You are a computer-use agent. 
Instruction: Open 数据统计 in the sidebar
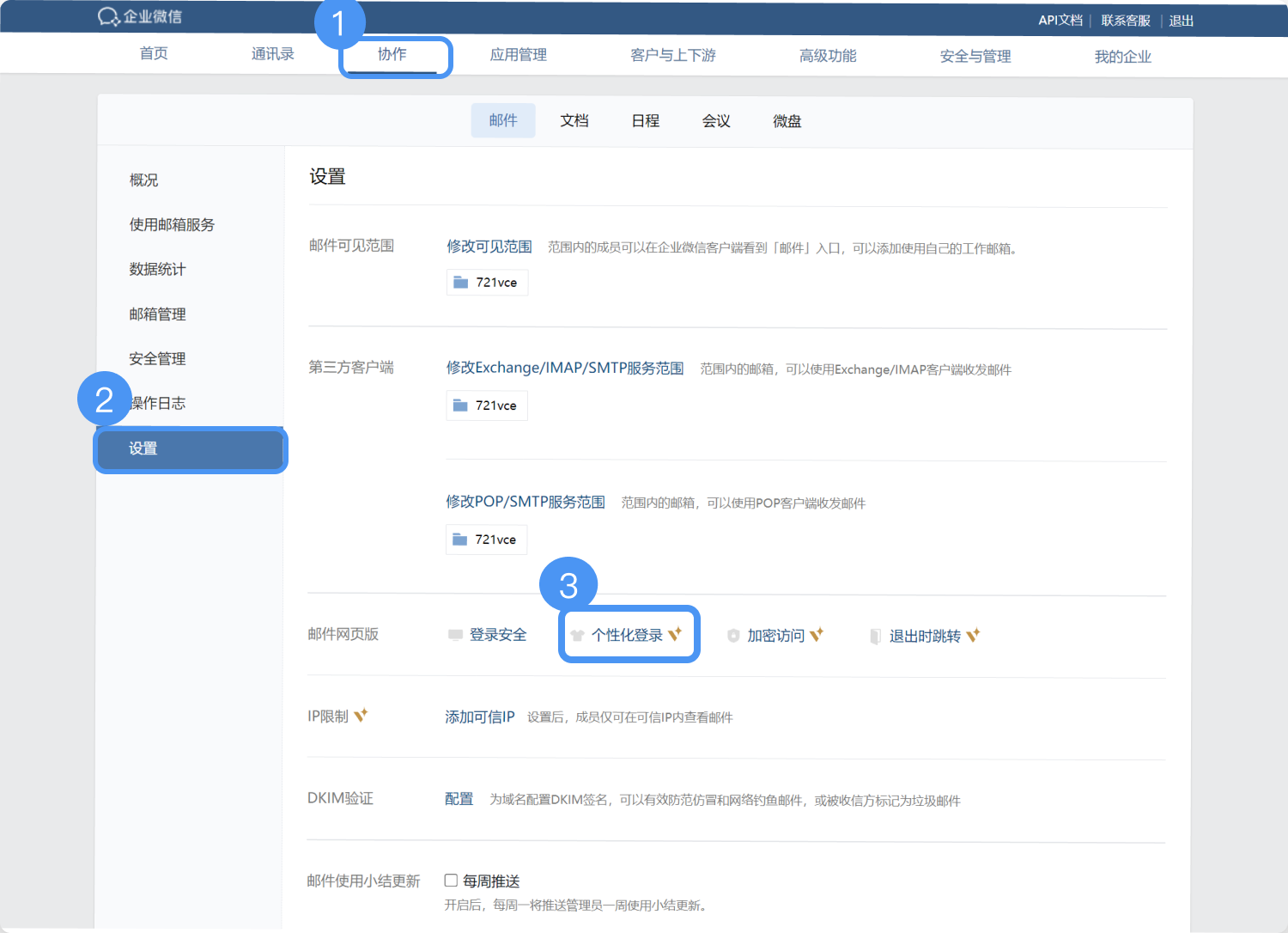click(x=157, y=270)
